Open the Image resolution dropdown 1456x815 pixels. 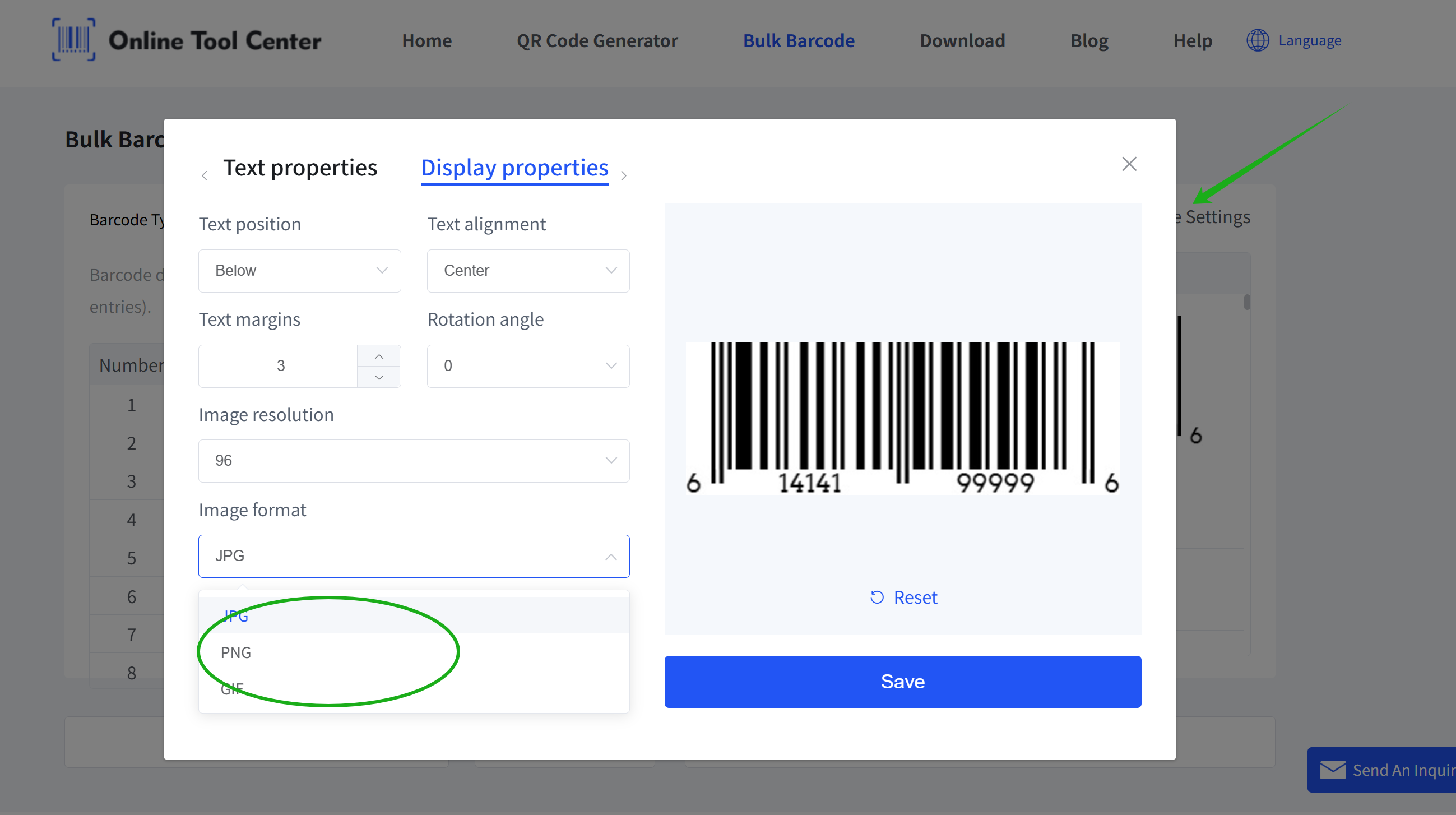tap(413, 460)
